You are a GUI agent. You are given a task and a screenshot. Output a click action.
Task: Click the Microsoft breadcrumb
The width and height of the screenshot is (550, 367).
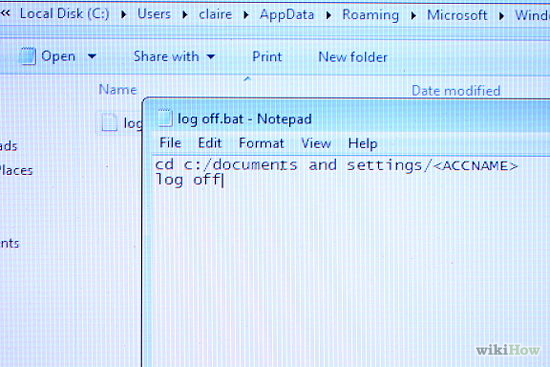pyautogui.click(x=457, y=15)
